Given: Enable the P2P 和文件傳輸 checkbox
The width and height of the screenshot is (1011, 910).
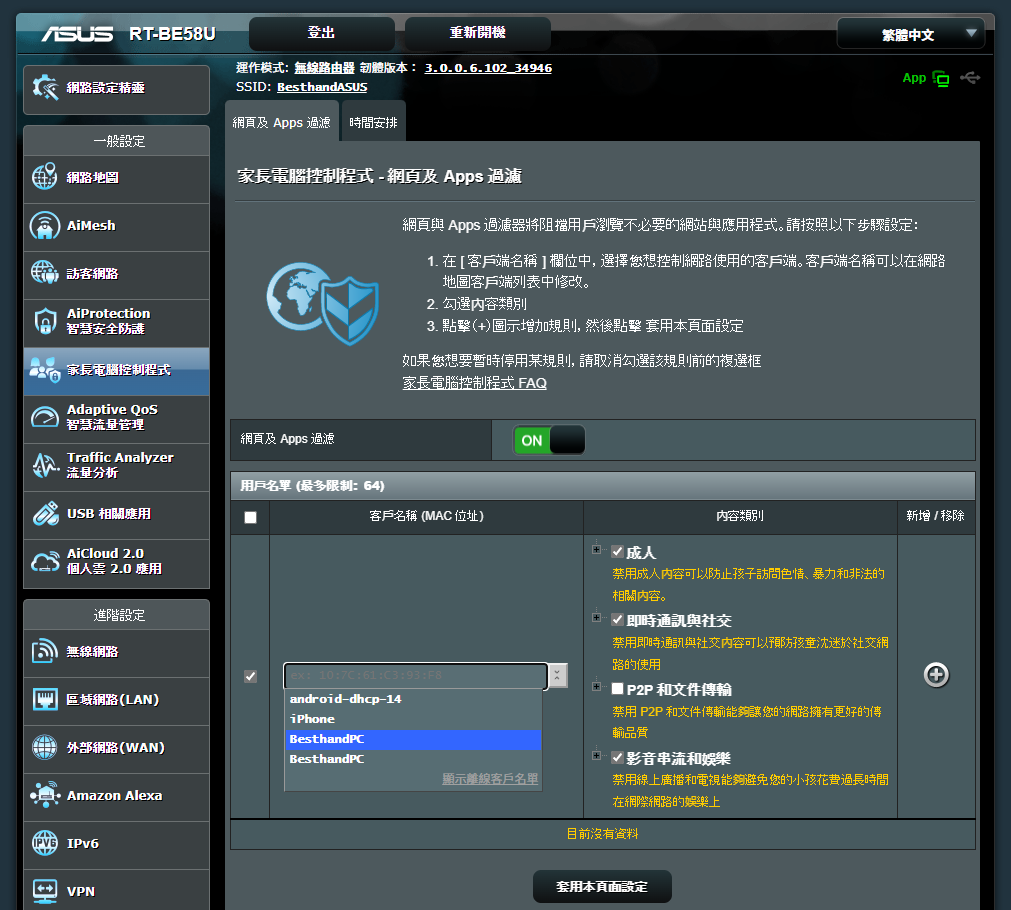Looking at the screenshot, I should pyautogui.click(x=617, y=689).
